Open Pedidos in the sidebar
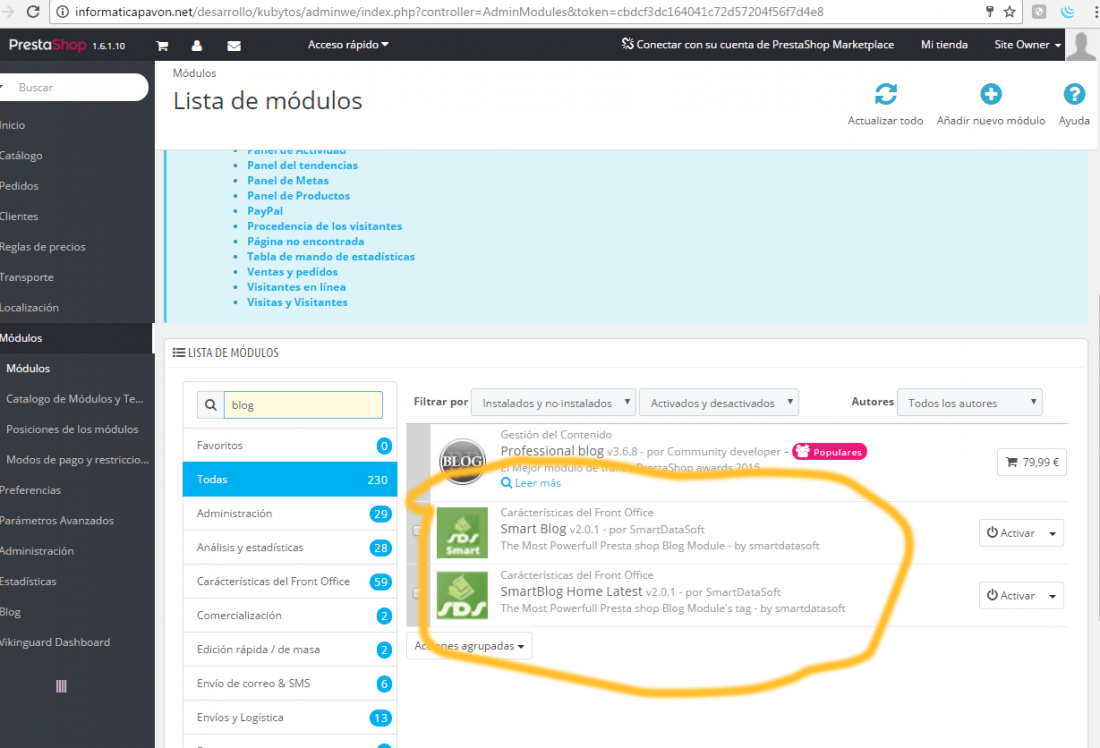The image size is (1100, 748). [19, 186]
